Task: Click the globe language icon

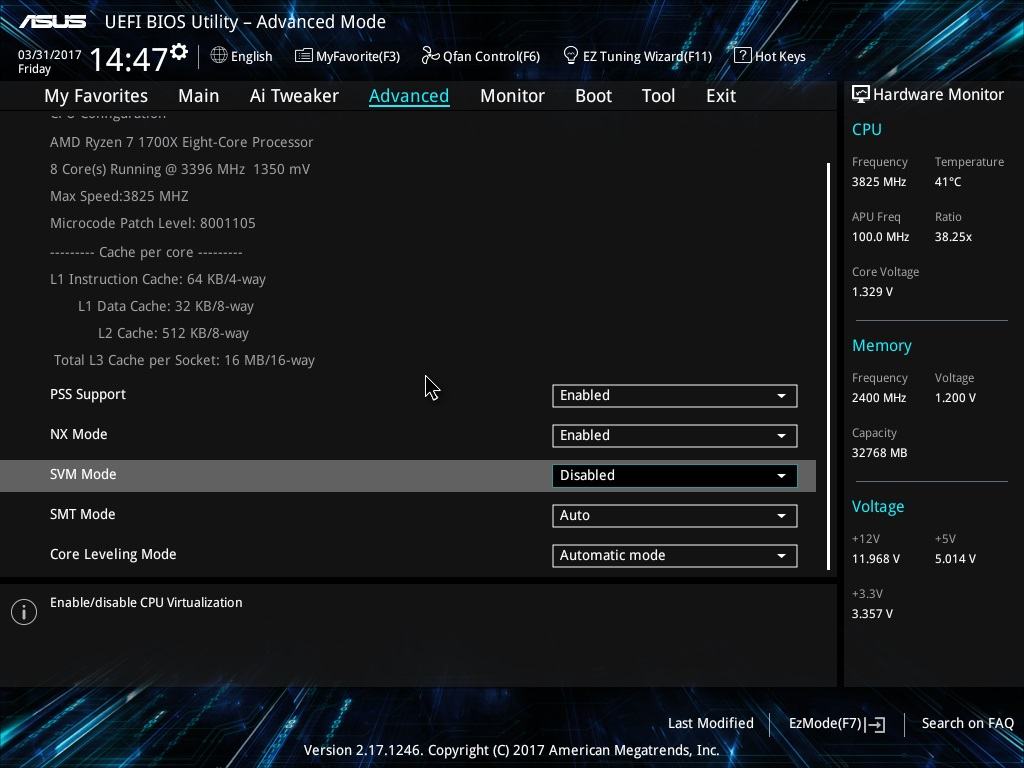Action: (x=219, y=56)
